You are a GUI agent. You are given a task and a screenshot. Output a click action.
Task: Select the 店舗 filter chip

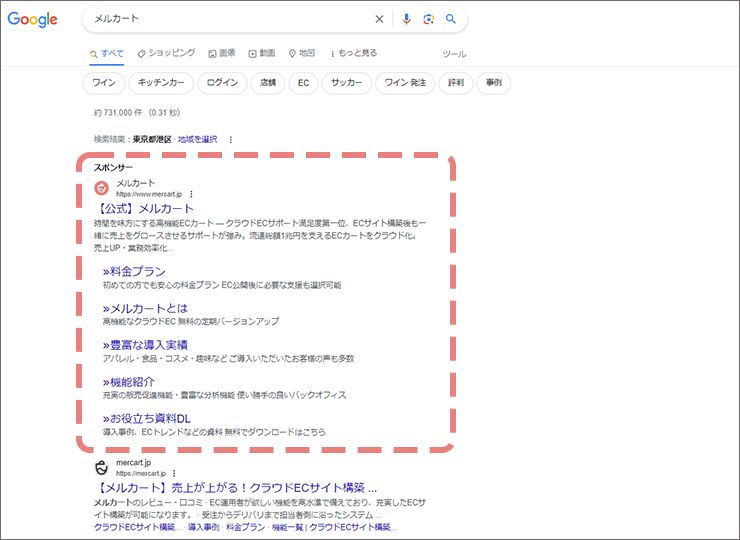268,83
